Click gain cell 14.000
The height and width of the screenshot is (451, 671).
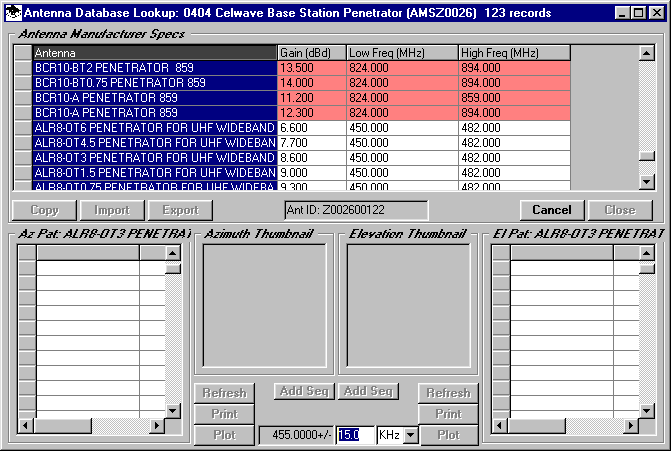[x=312, y=83]
